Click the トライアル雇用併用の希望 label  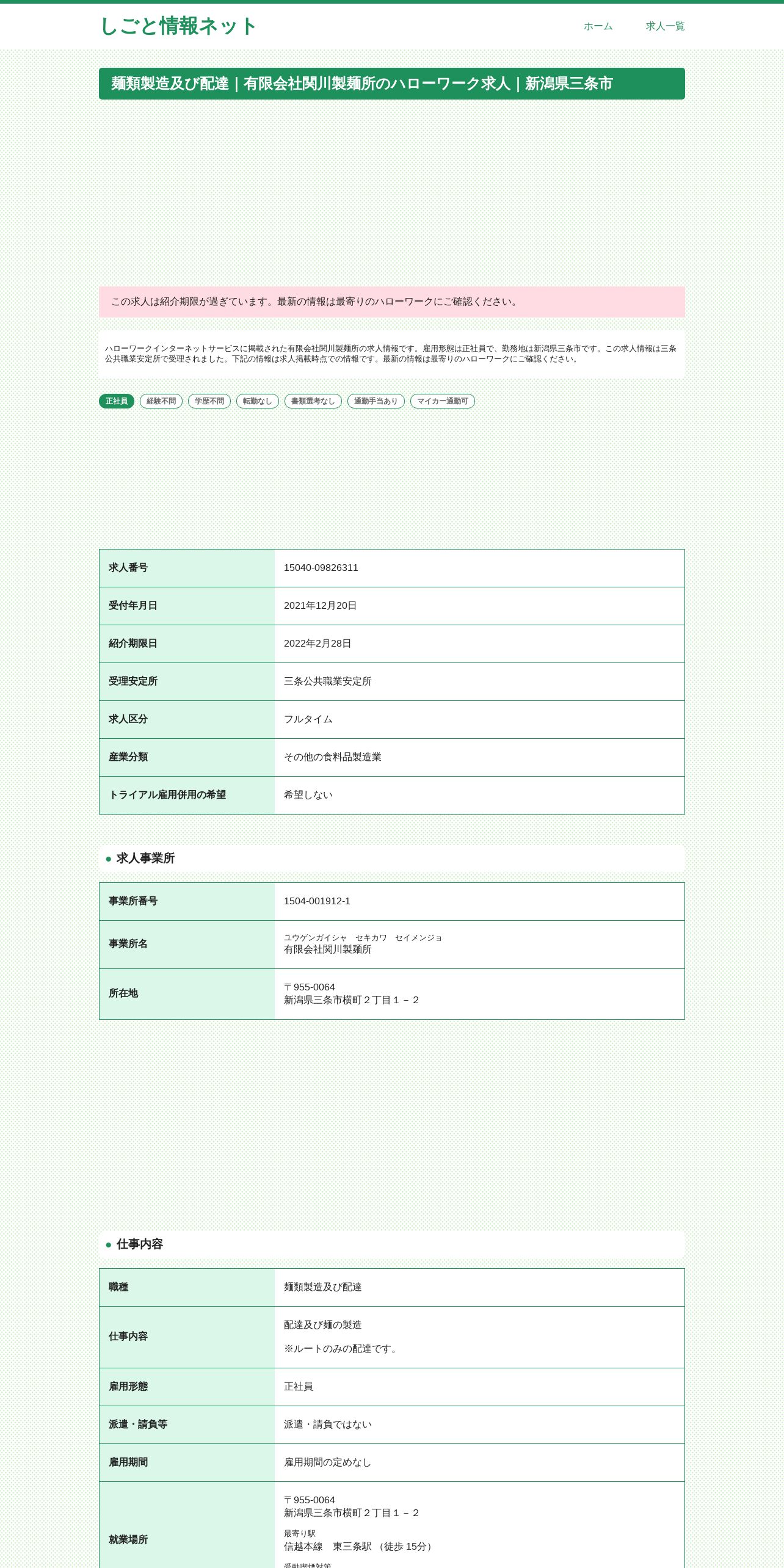pos(167,795)
